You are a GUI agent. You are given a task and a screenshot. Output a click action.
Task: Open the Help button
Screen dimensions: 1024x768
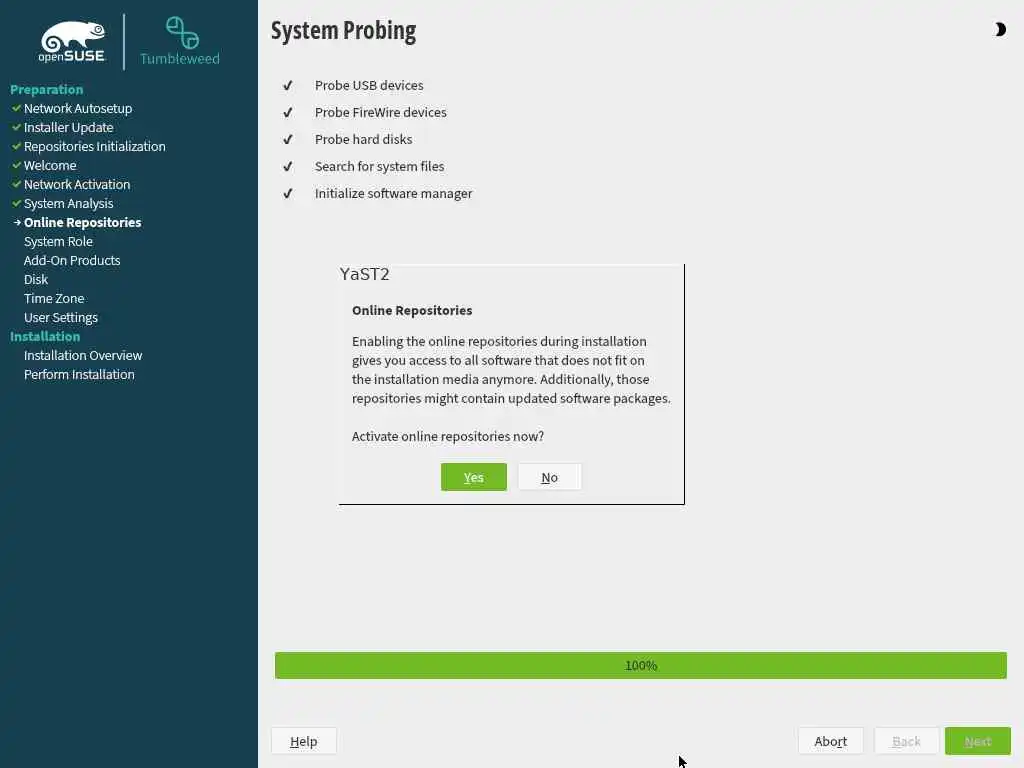tap(304, 741)
